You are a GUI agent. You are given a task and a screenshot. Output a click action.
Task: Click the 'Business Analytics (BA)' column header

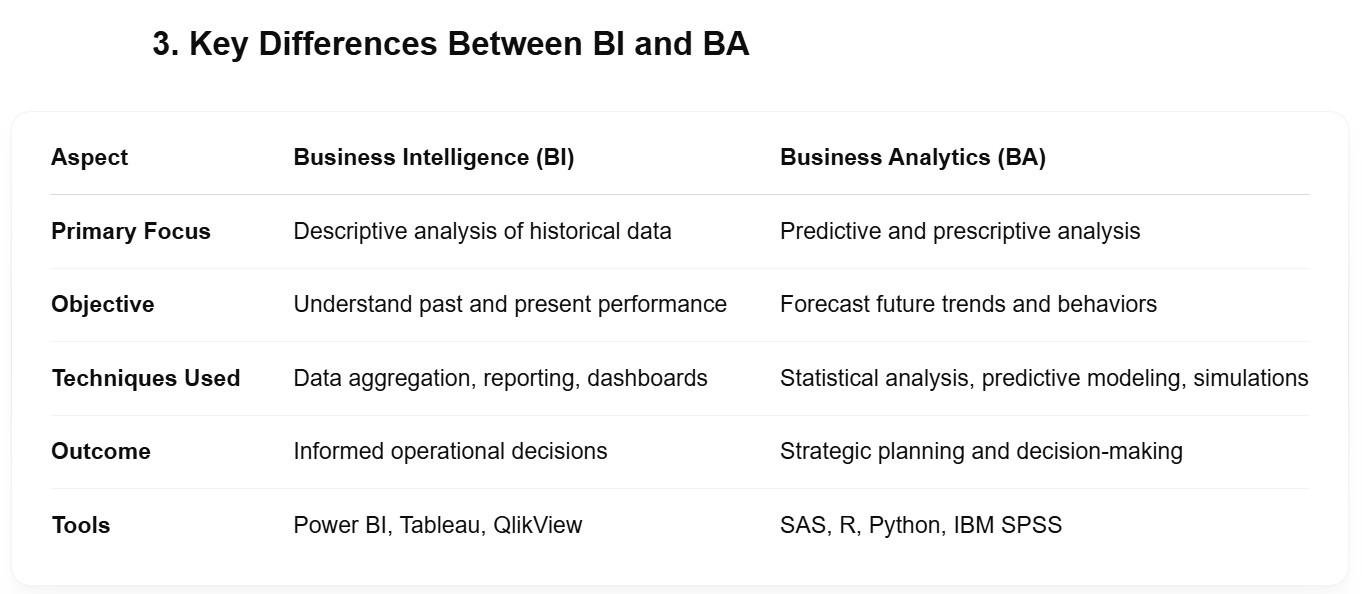click(913, 157)
